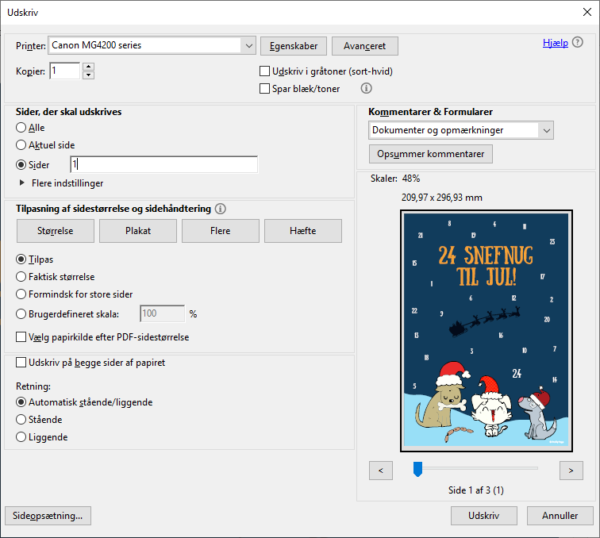Image resolution: width=600 pixels, height=538 pixels.
Task: Cancel with the Annuller button
Action: tap(560, 515)
